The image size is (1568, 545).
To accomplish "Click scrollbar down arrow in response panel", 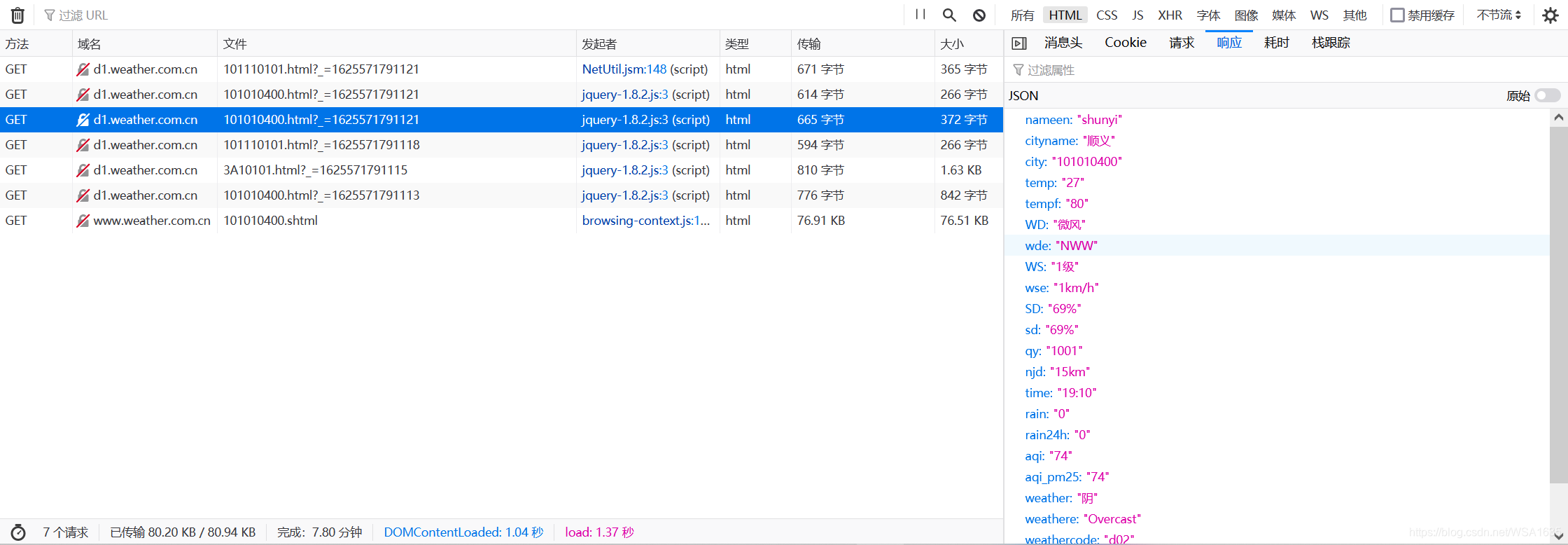I will coord(1558,537).
